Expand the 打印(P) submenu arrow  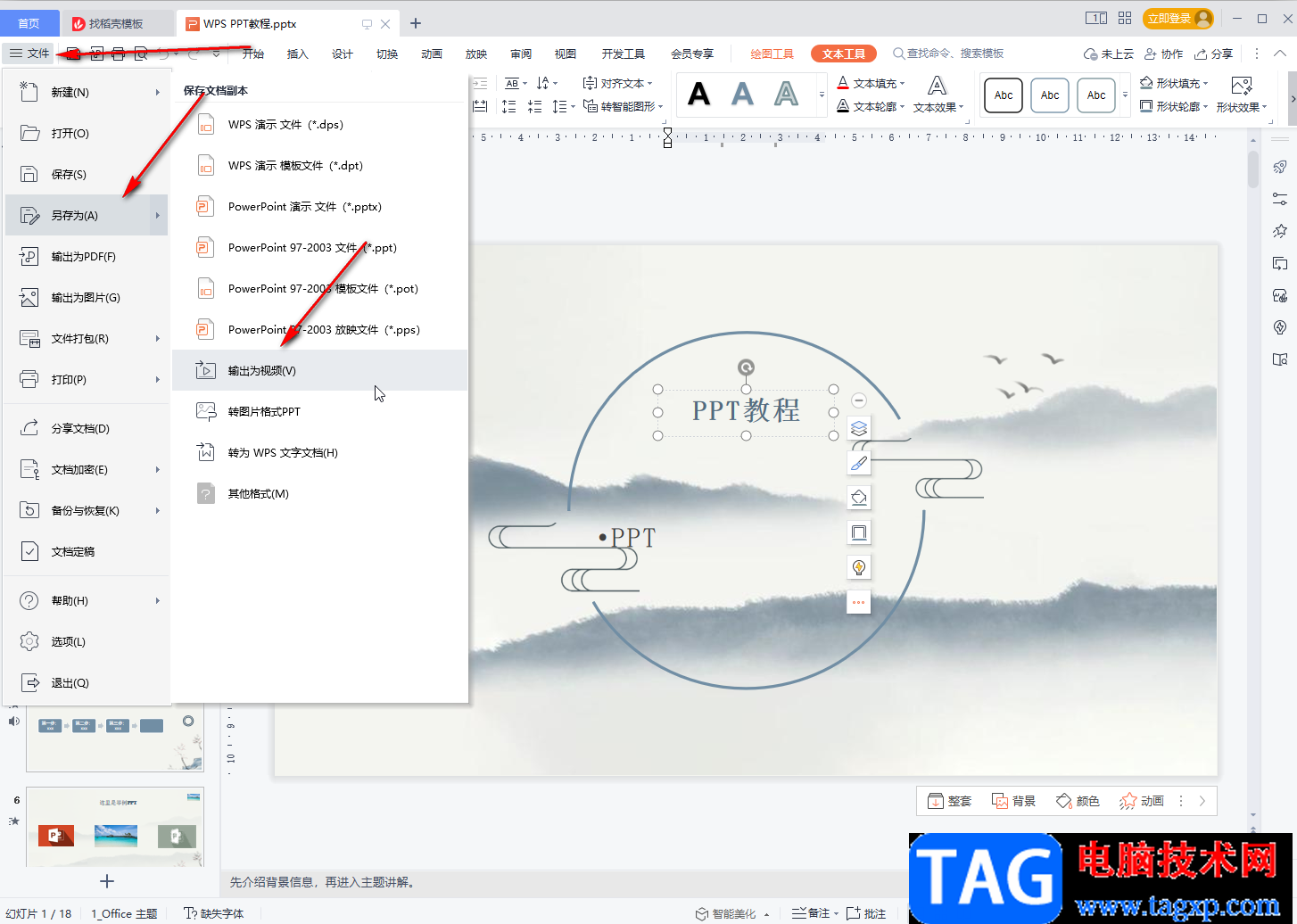pos(158,379)
